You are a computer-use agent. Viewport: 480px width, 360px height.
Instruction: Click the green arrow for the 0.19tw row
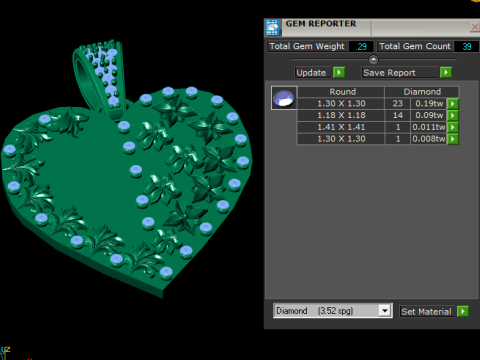click(x=453, y=104)
